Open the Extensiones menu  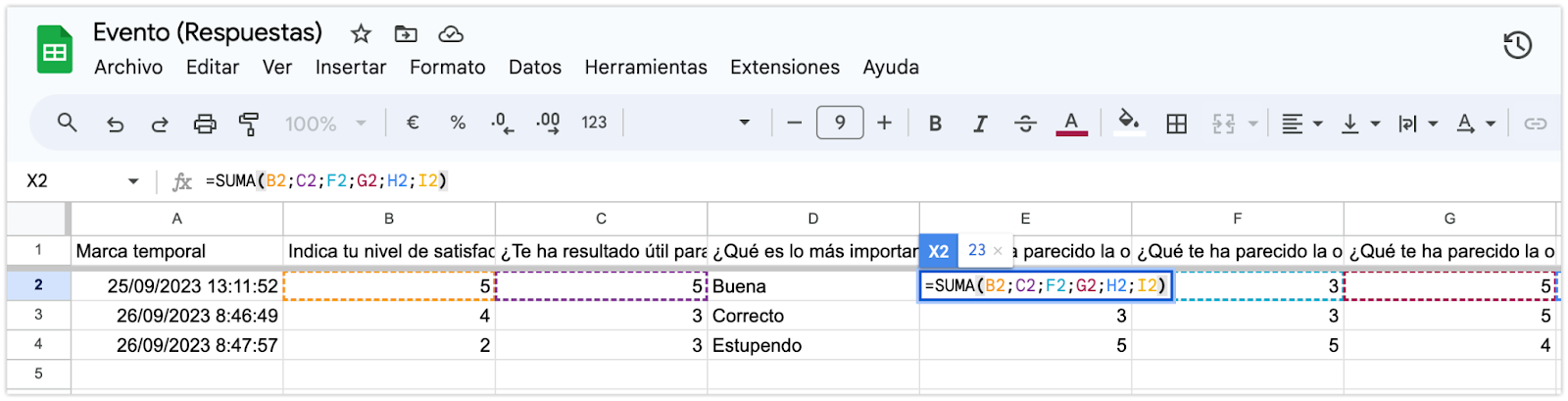(784, 68)
